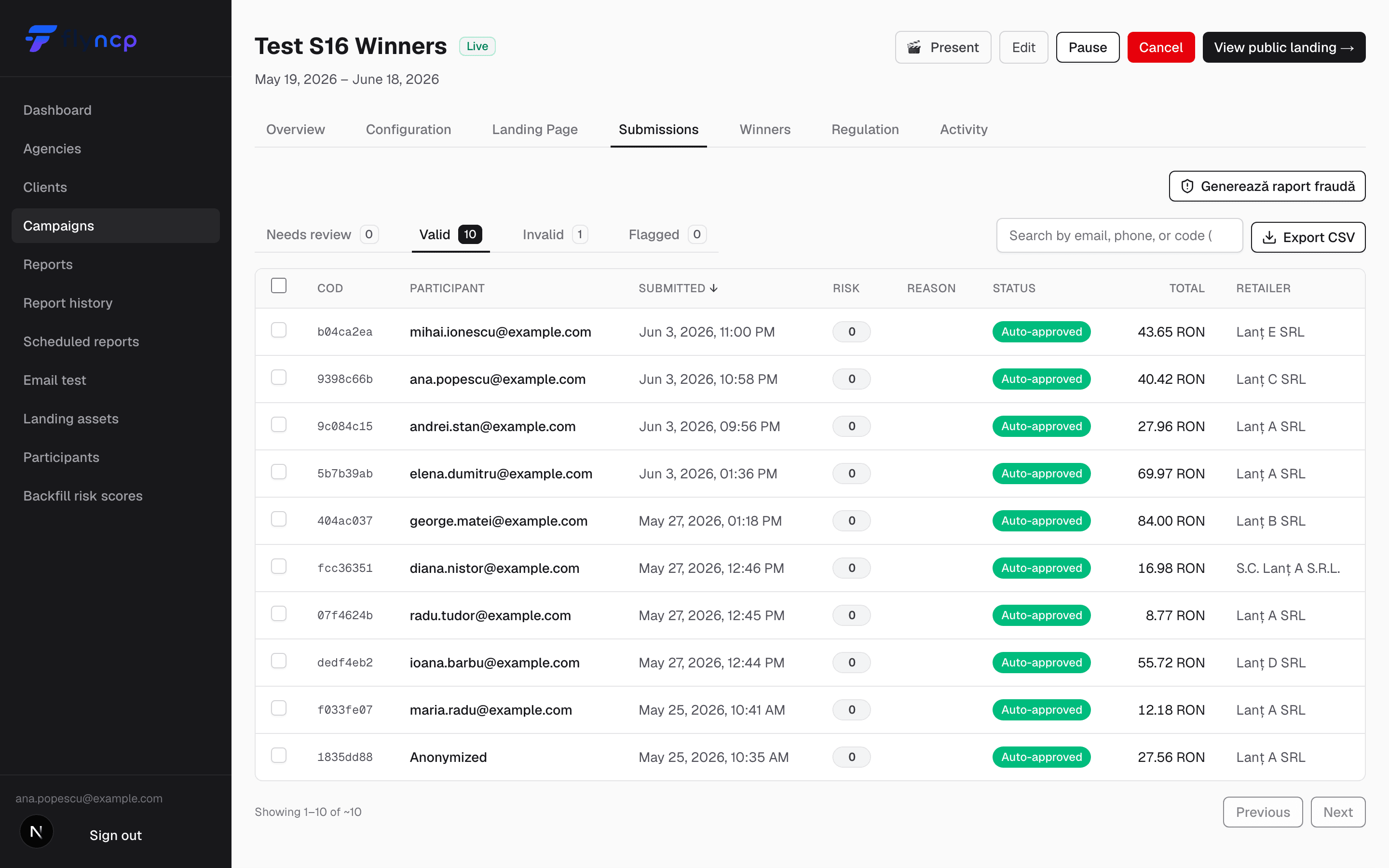The height and width of the screenshot is (868, 1389).
Task: Click the Present button
Action: (x=943, y=47)
